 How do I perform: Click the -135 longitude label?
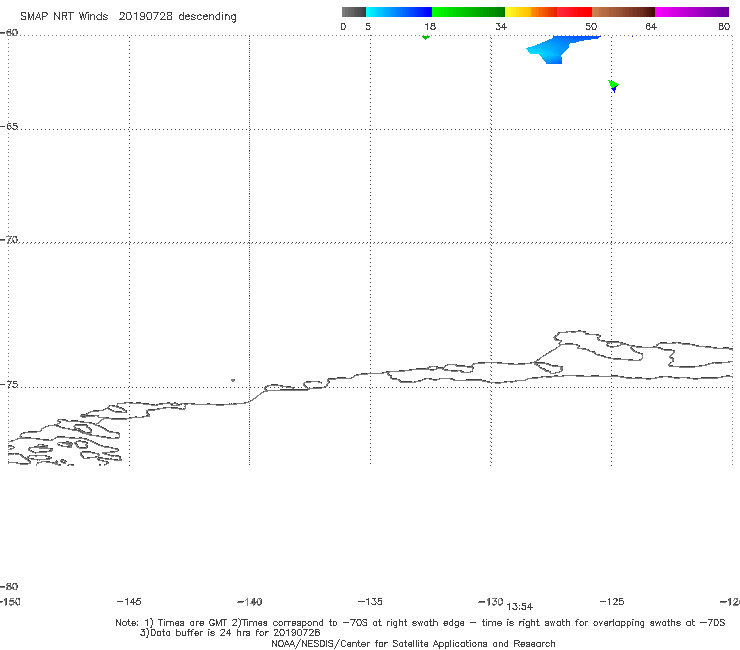tap(370, 601)
